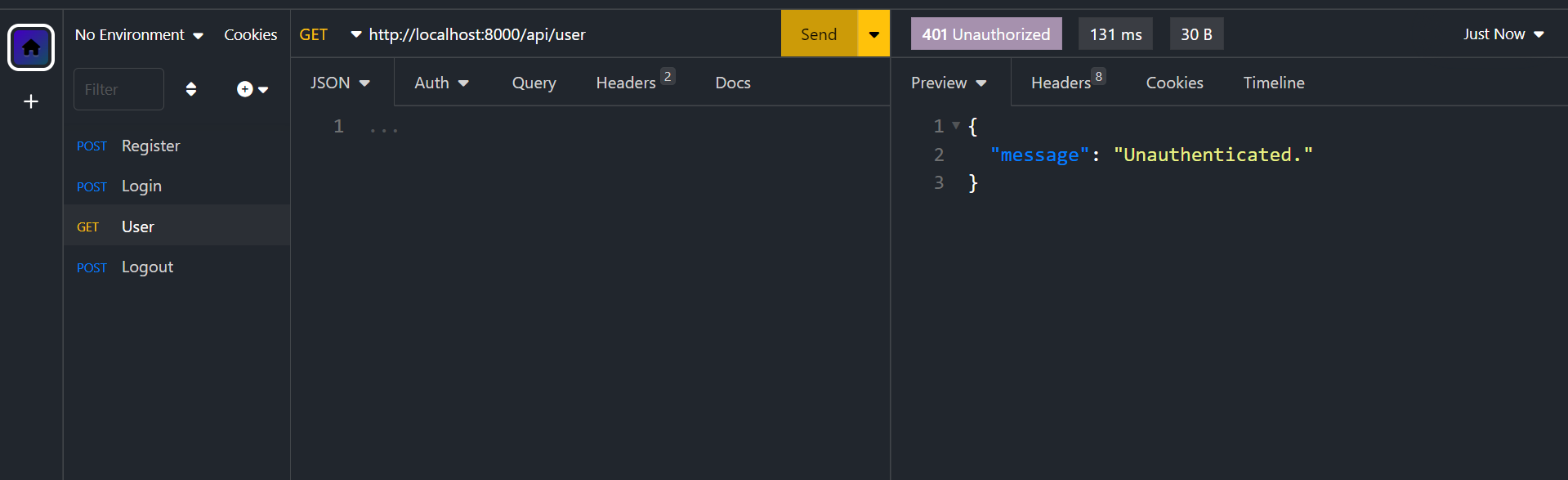The height and width of the screenshot is (480, 1568).
Task: Switch to the Timeline tab
Action: coord(1273,82)
